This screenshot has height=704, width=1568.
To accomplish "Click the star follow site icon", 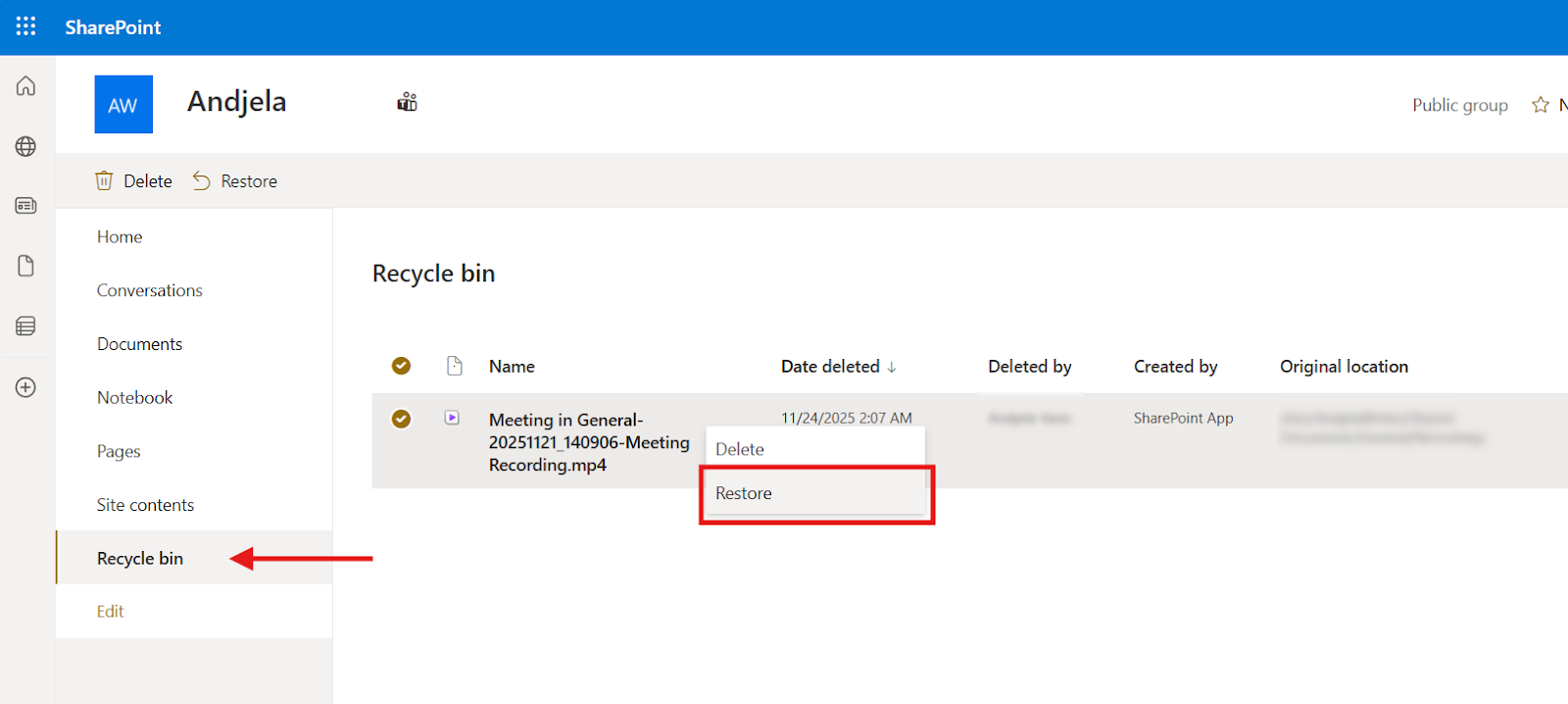I will point(1540,105).
